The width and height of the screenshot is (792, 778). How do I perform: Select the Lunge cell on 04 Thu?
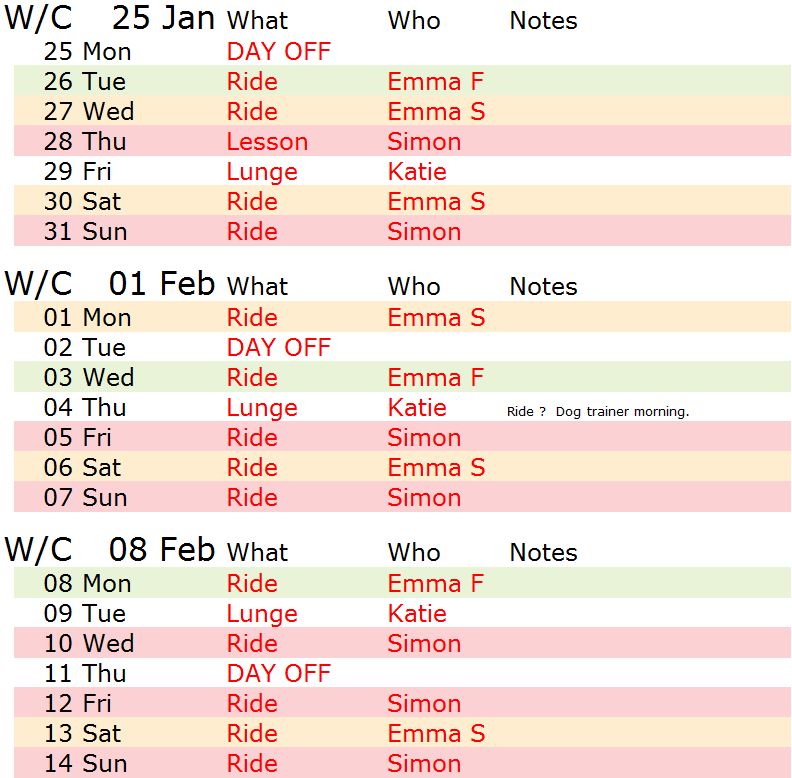(262, 408)
